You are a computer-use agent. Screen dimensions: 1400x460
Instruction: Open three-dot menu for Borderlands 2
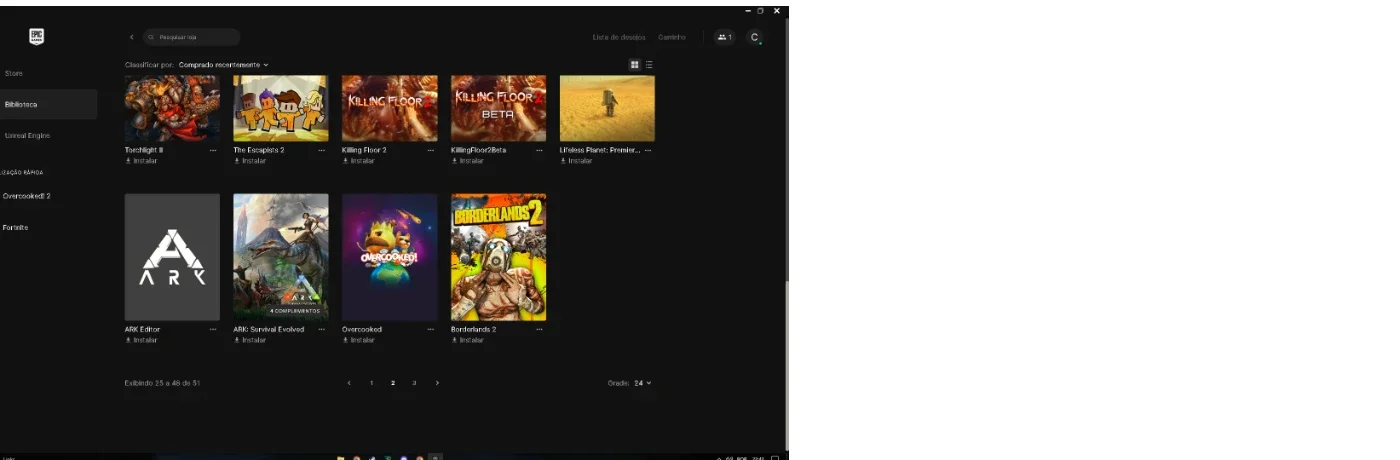tap(539, 329)
